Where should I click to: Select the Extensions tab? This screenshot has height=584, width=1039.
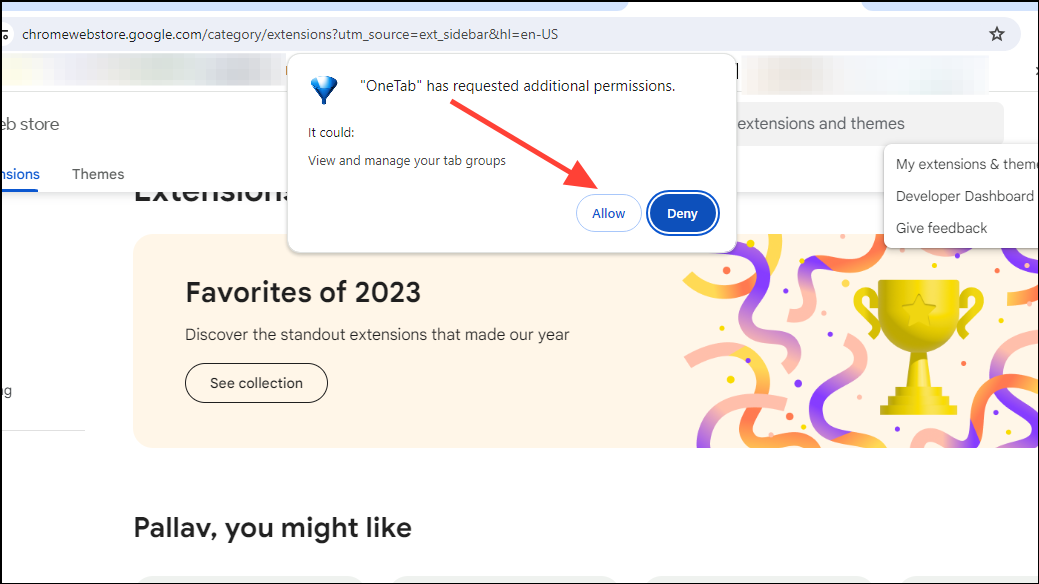20,174
